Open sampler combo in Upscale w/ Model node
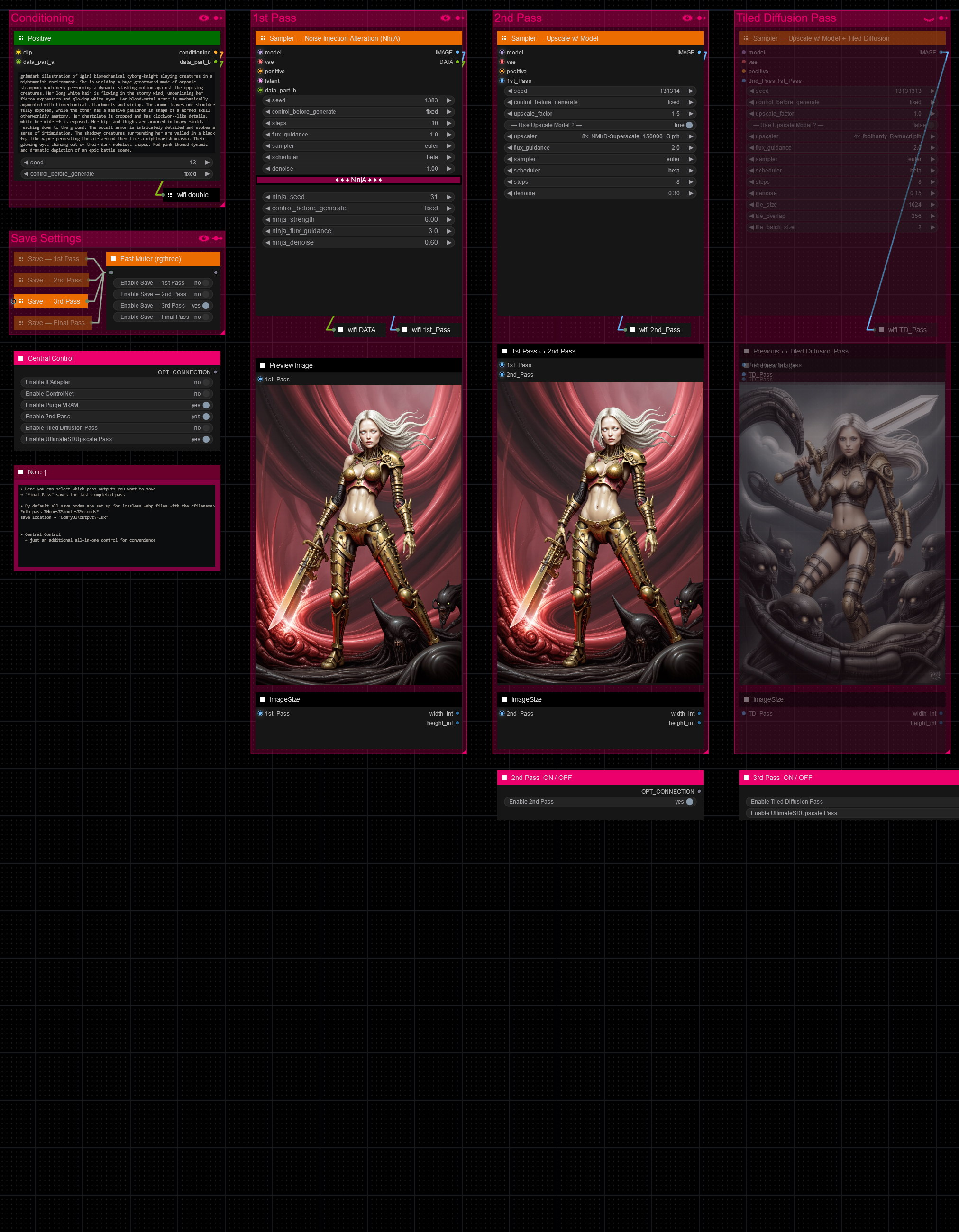 pos(600,159)
